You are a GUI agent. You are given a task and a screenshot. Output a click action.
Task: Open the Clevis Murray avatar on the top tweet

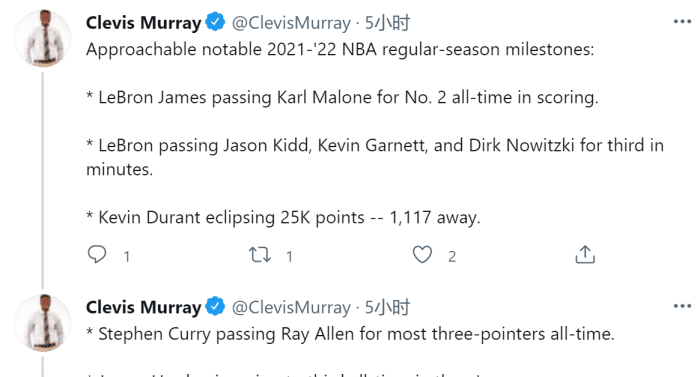[x=42, y=38]
